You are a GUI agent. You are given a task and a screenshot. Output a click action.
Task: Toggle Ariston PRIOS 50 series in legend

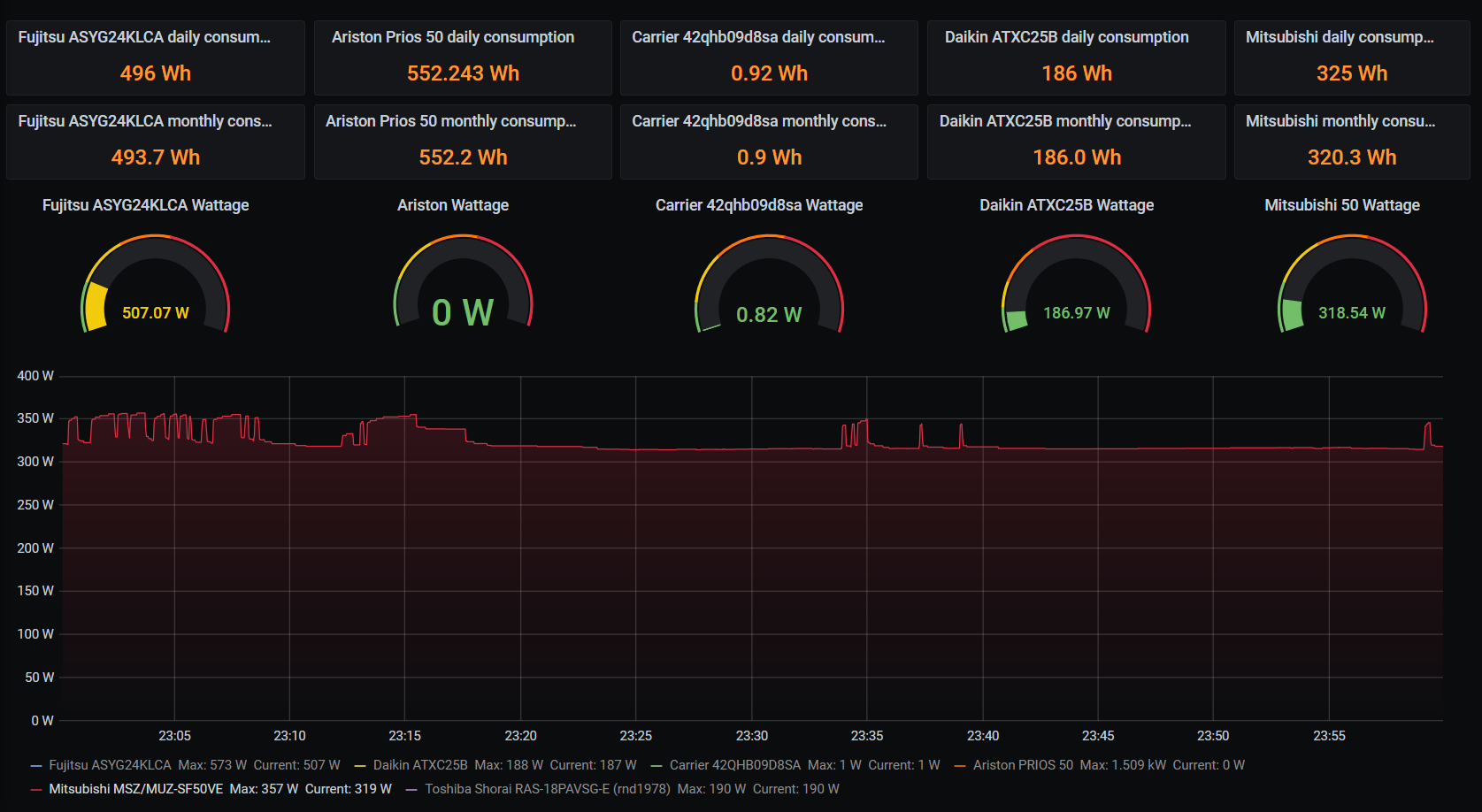pyautogui.click(x=1023, y=765)
